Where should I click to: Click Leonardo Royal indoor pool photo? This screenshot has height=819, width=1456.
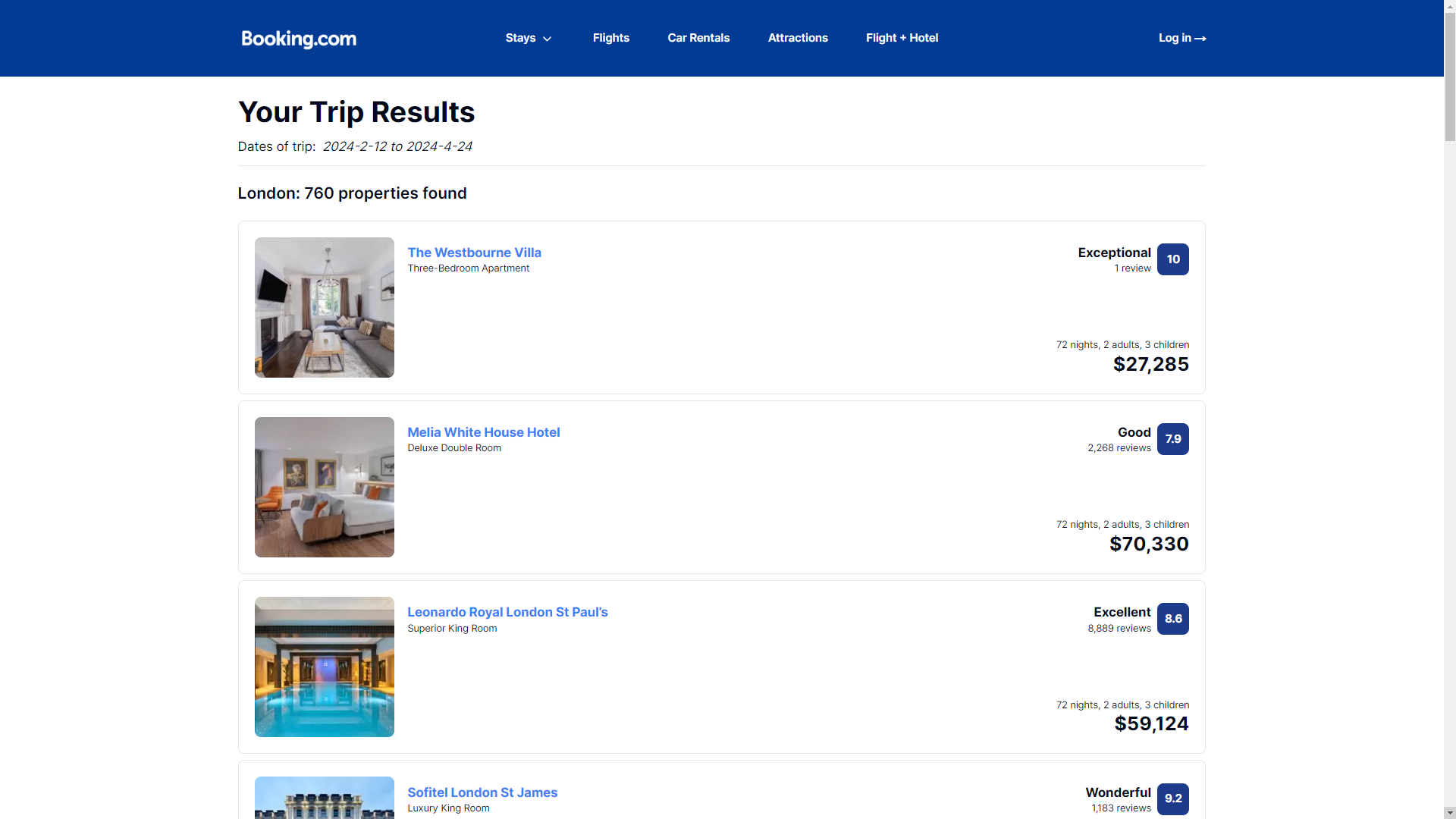pyautogui.click(x=325, y=667)
